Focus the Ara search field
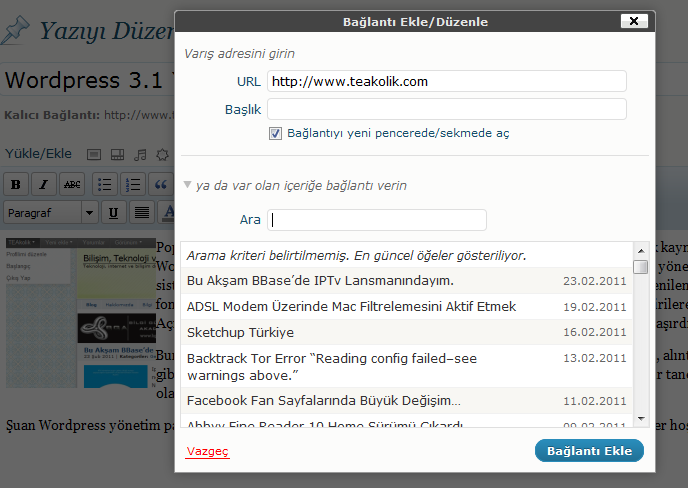The height and width of the screenshot is (488, 688). tap(377, 220)
